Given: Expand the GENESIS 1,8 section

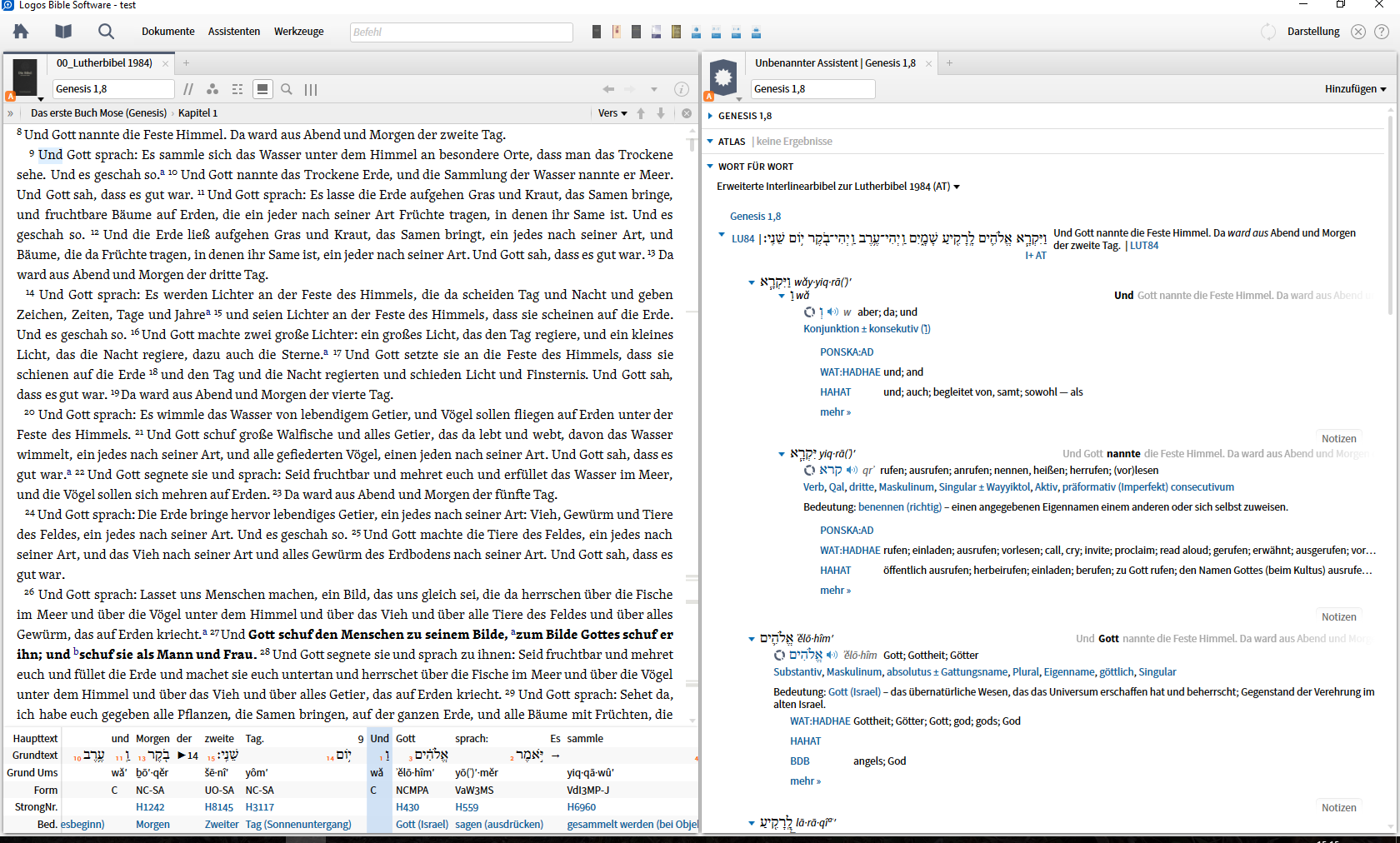Looking at the screenshot, I should [x=710, y=116].
